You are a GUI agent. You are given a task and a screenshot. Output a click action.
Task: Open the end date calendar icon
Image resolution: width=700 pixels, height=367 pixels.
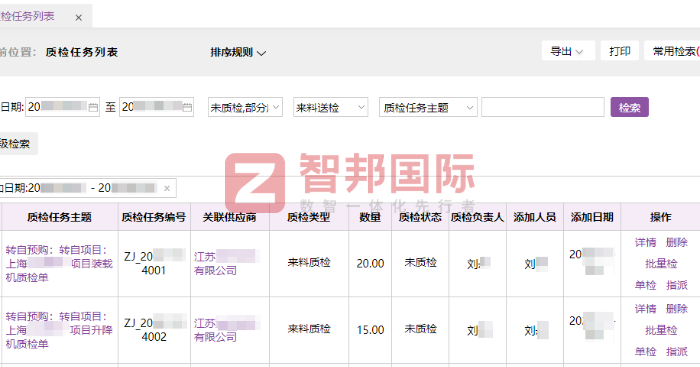[187, 107]
